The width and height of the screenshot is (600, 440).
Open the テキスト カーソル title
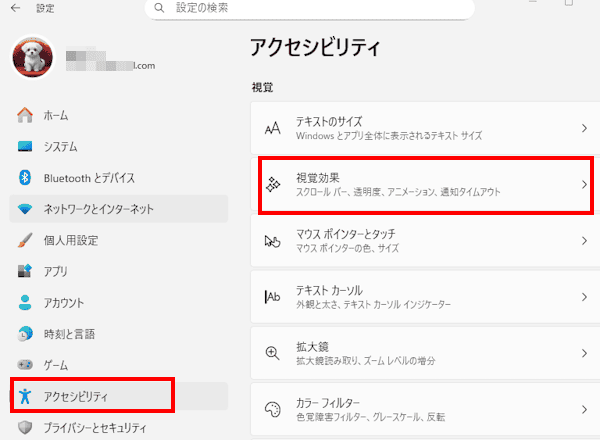[329, 290]
